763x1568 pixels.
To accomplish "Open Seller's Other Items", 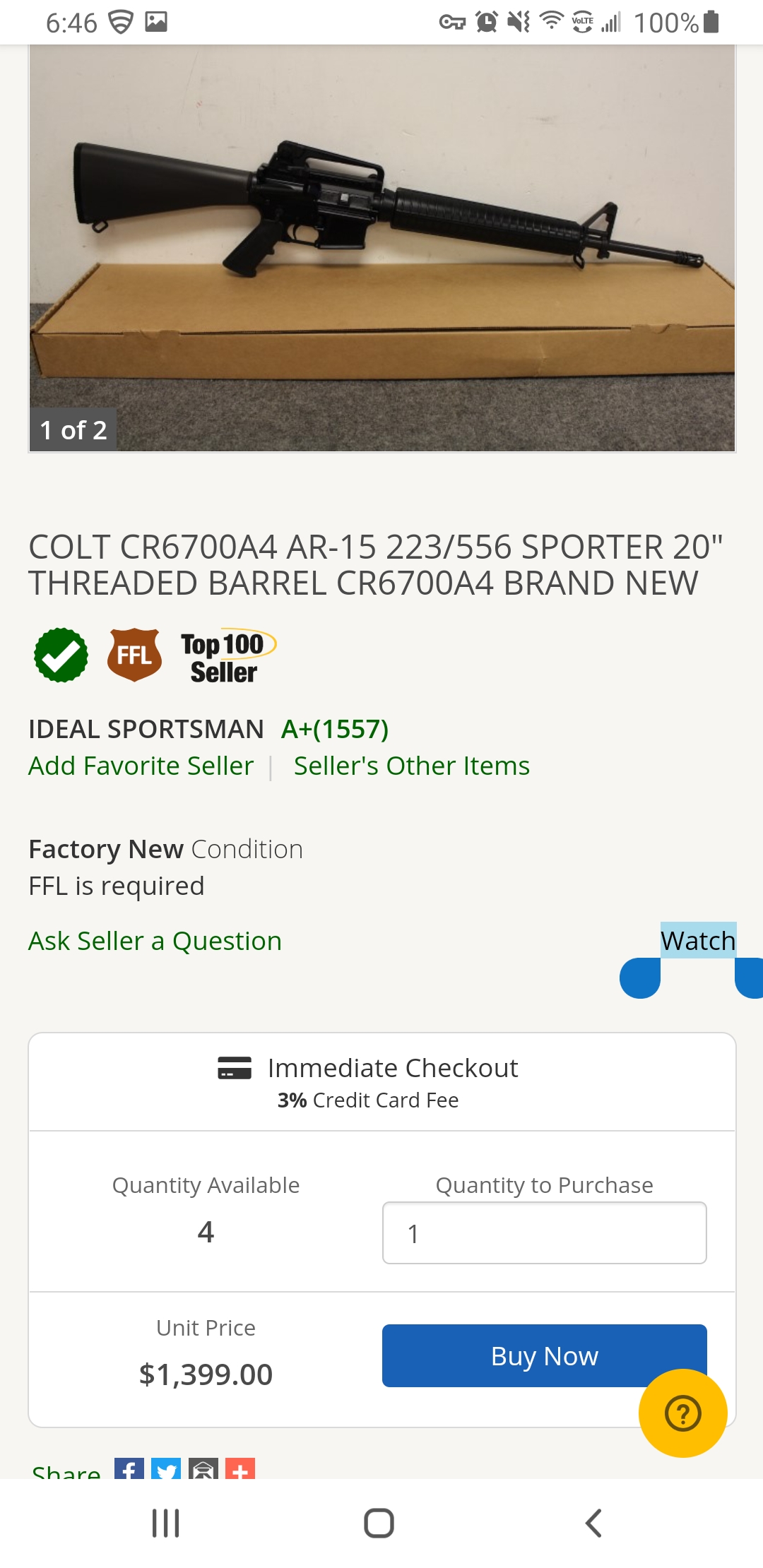I will (411, 766).
